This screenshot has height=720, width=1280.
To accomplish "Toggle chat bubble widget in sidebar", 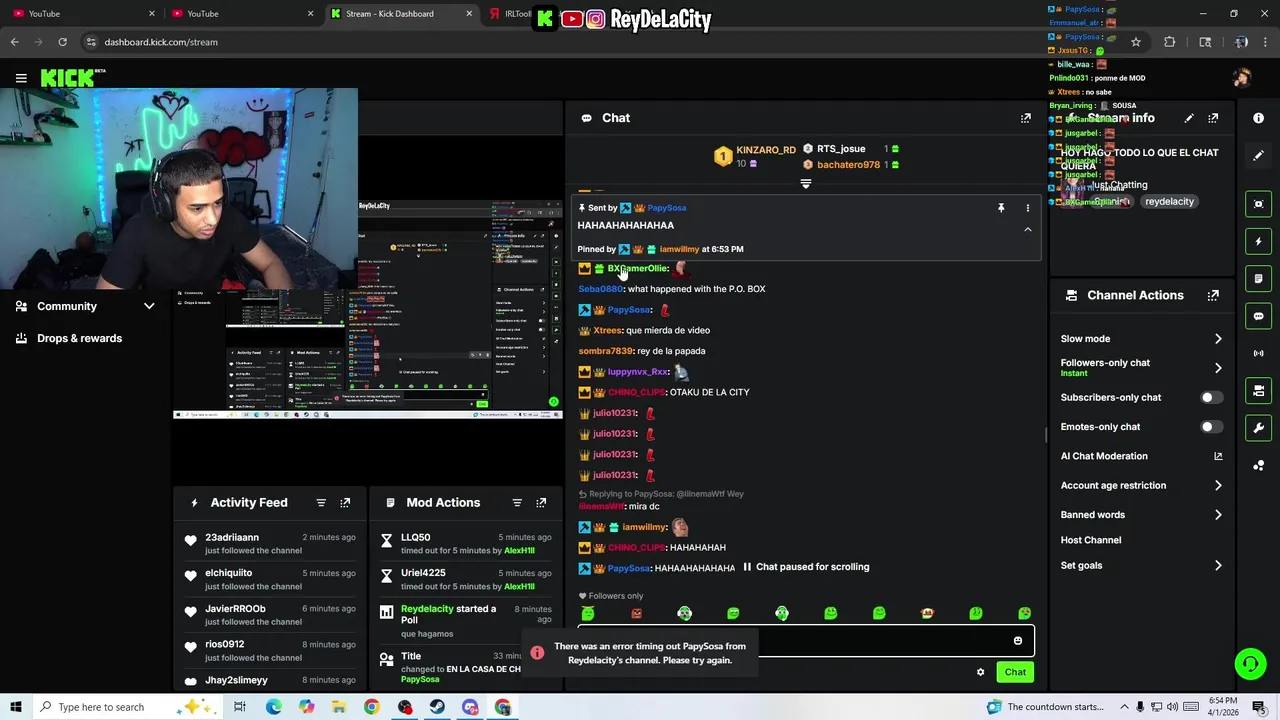I will (1258, 316).
